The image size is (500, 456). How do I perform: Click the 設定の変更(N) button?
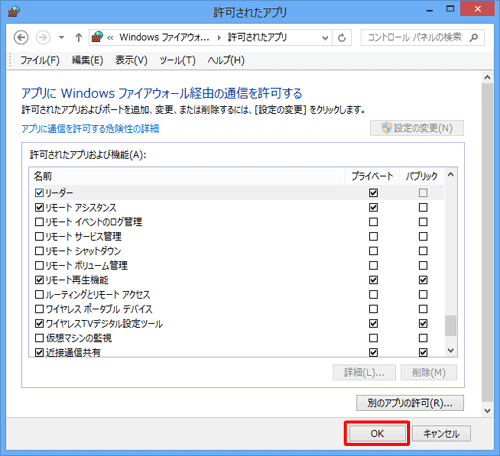point(417,128)
